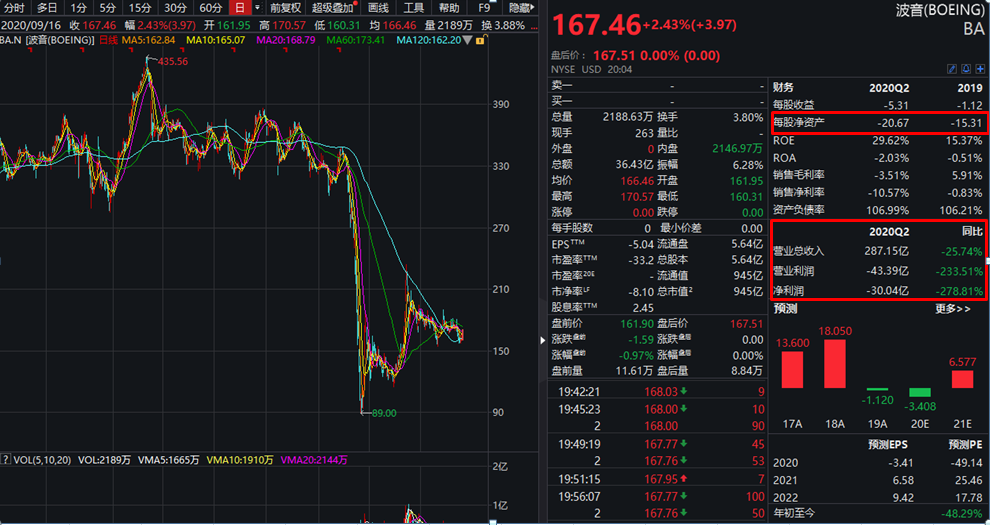Click the trade row at 19:42:21

(657, 392)
